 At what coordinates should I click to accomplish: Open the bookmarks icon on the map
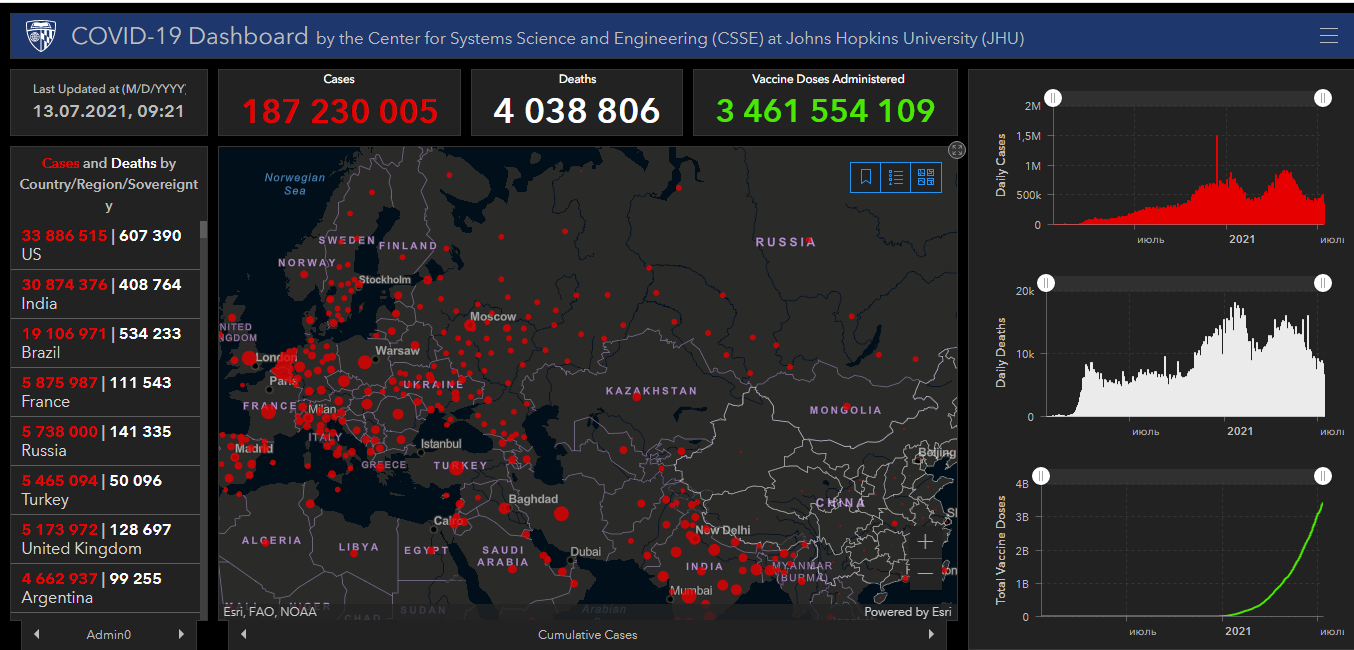tap(866, 177)
